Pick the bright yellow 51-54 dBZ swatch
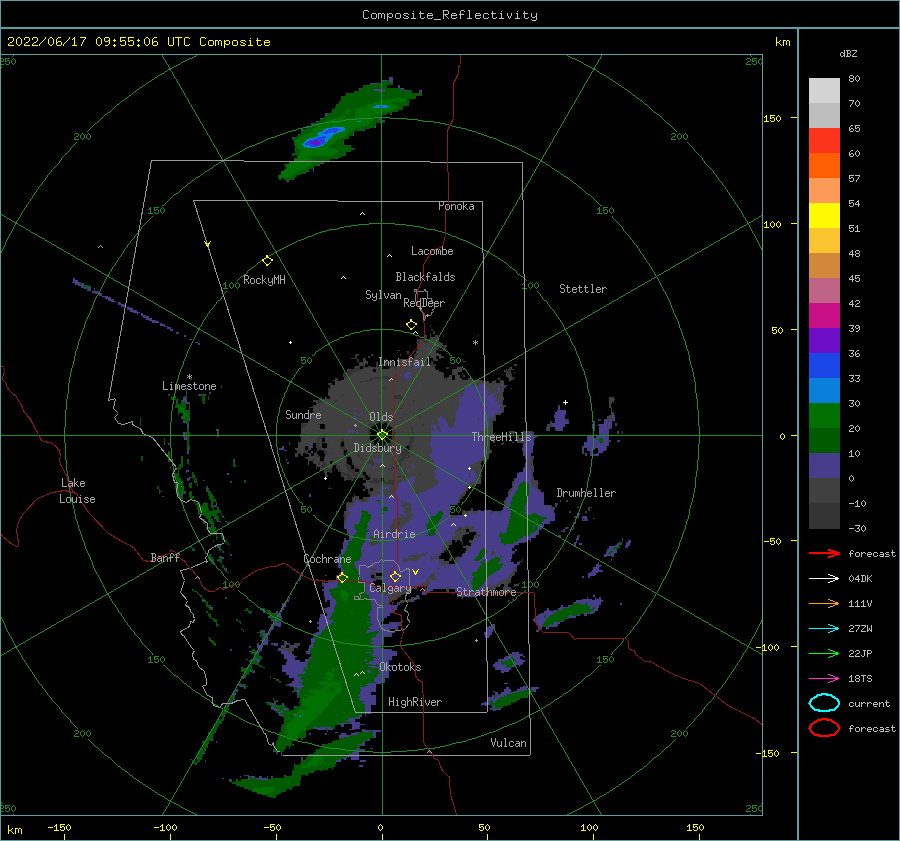The height and width of the screenshot is (841, 900). pyautogui.click(x=824, y=216)
